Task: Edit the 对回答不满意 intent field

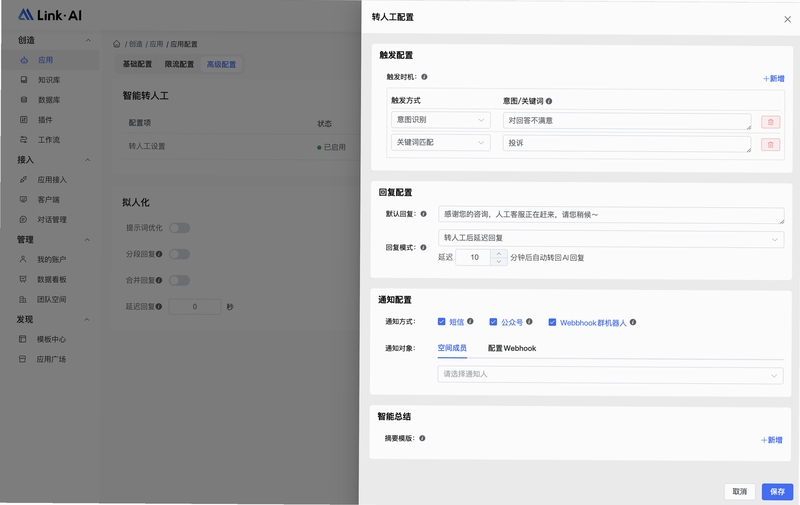Action: (627, 121)
